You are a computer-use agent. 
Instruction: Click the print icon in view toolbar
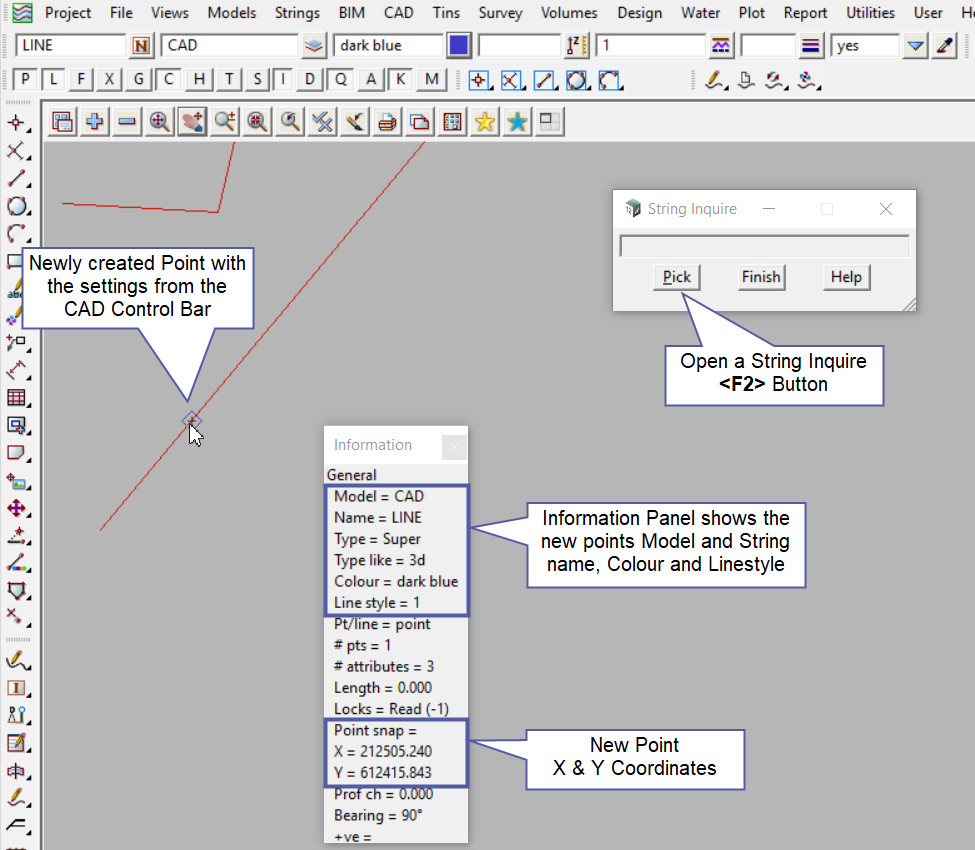tap(387, 122)
